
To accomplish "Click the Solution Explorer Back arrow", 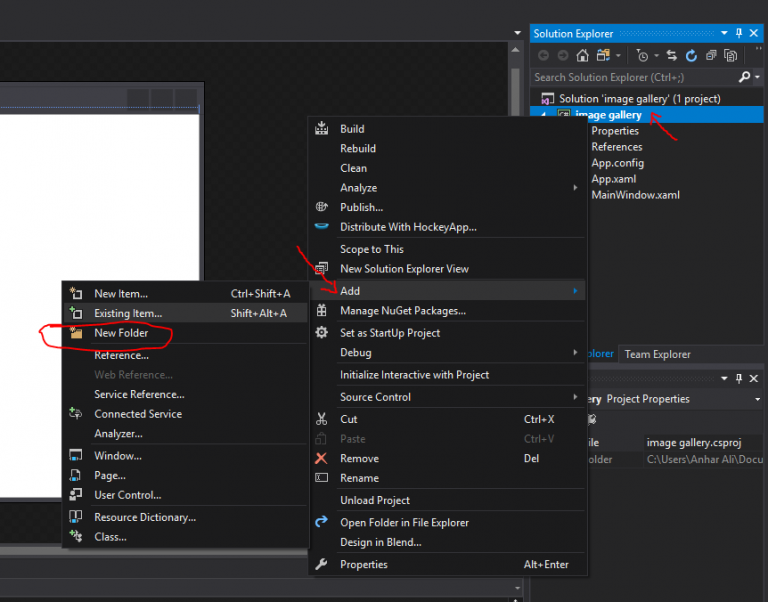I will 543,56.
